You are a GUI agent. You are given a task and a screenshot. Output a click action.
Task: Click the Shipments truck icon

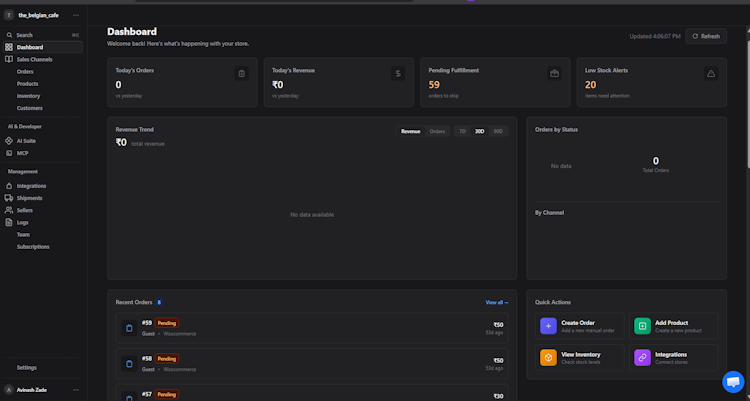tap(9, 198)
